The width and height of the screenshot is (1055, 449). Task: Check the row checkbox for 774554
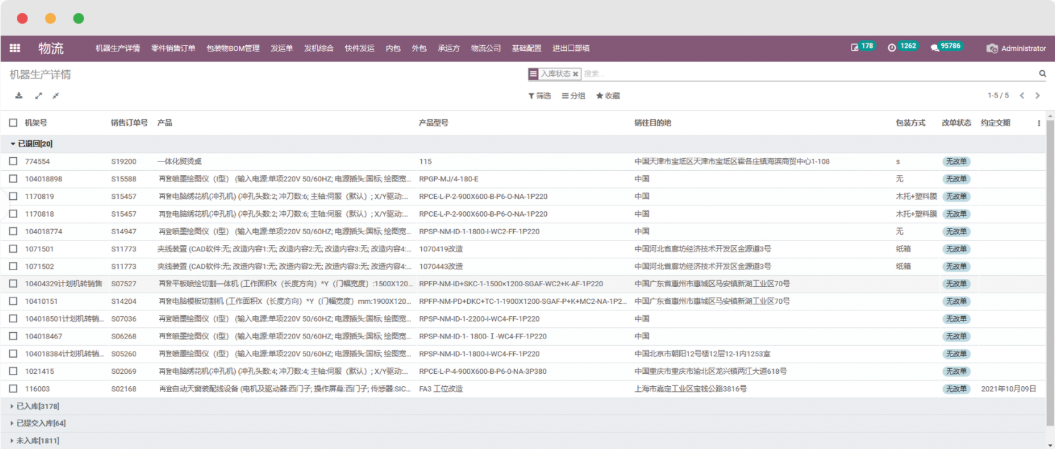(13, 161)
